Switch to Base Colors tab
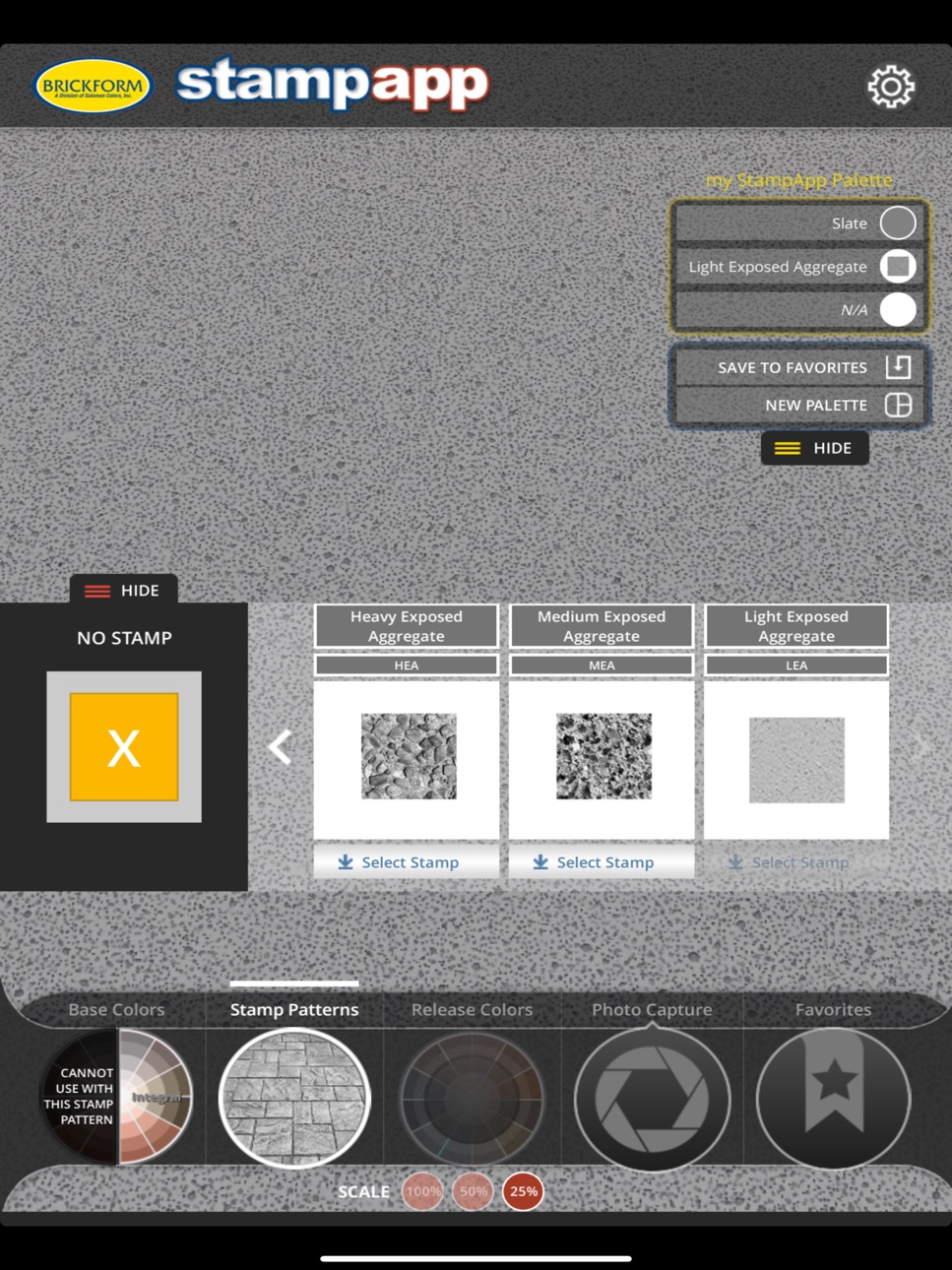Screen dimensions: 952x1270 point(116,1009)
